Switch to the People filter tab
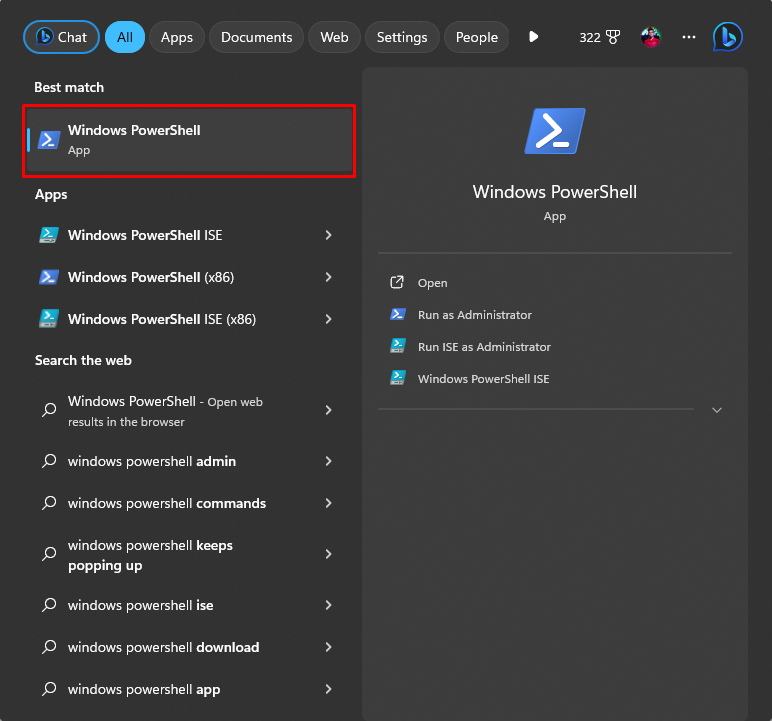Screen dimensions: 772x721 477,37
